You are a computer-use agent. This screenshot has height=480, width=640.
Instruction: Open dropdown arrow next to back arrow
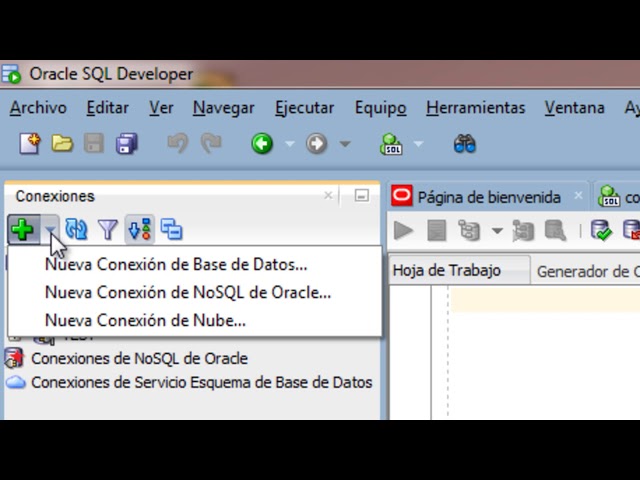(x=289, y=144)
